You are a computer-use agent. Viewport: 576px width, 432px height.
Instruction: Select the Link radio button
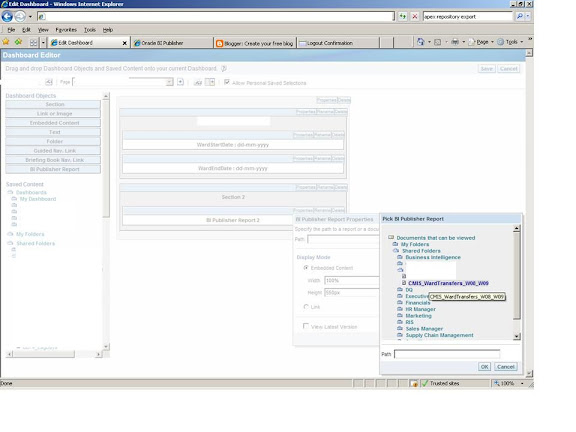(306, 307)
